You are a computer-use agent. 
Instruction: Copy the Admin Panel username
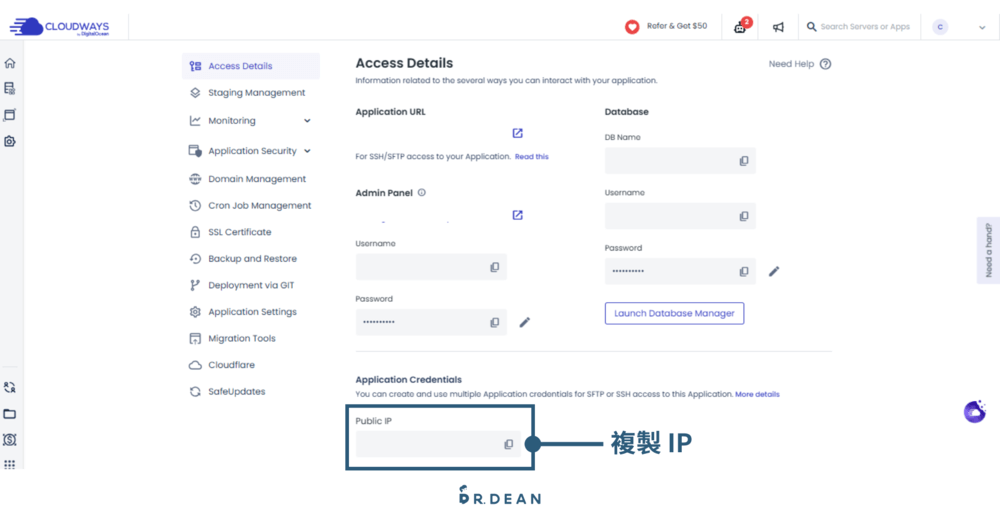click(x=494, y=267)
